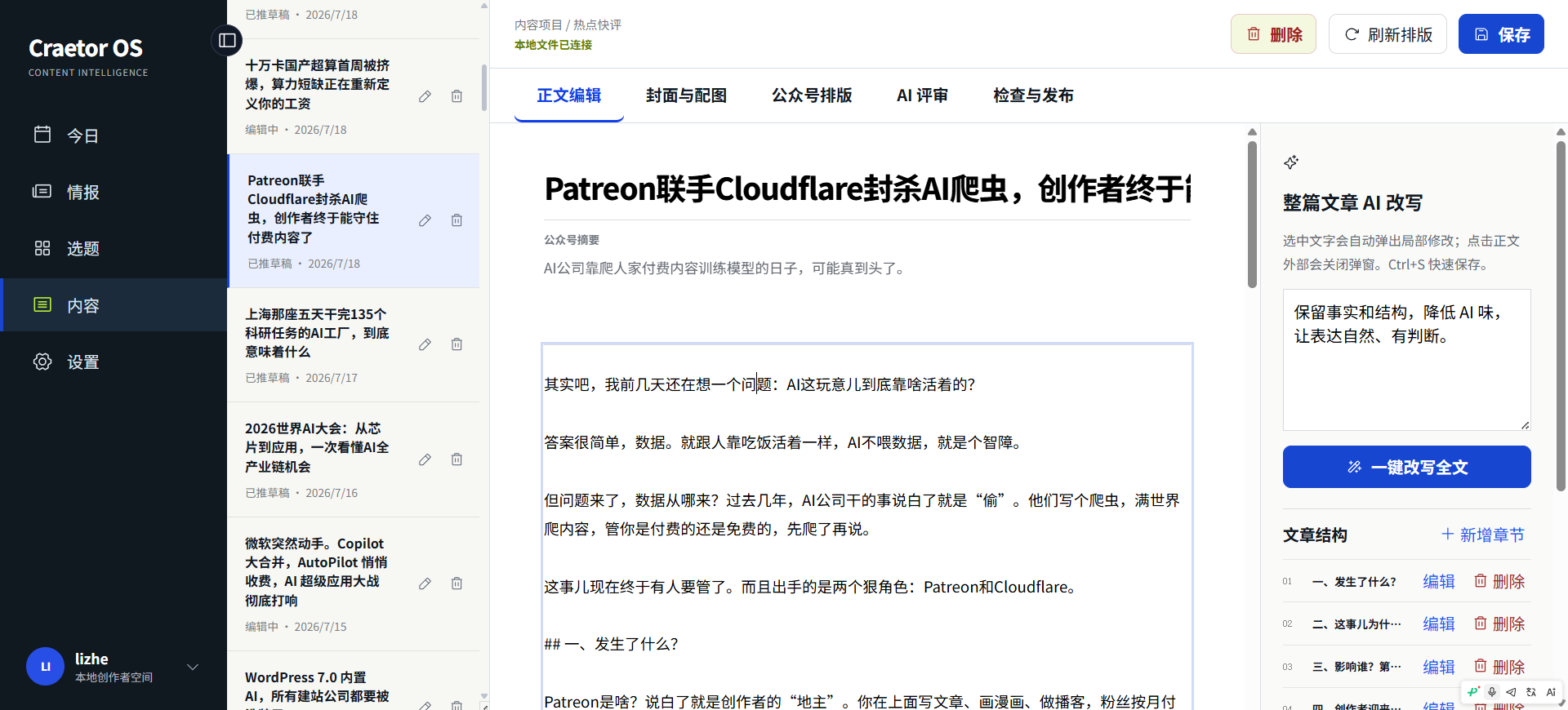The height and width of the screenshot is (710, 1568).
Task: Delete the 上海那座五天干完135个 article with trash
Action: 457,344
